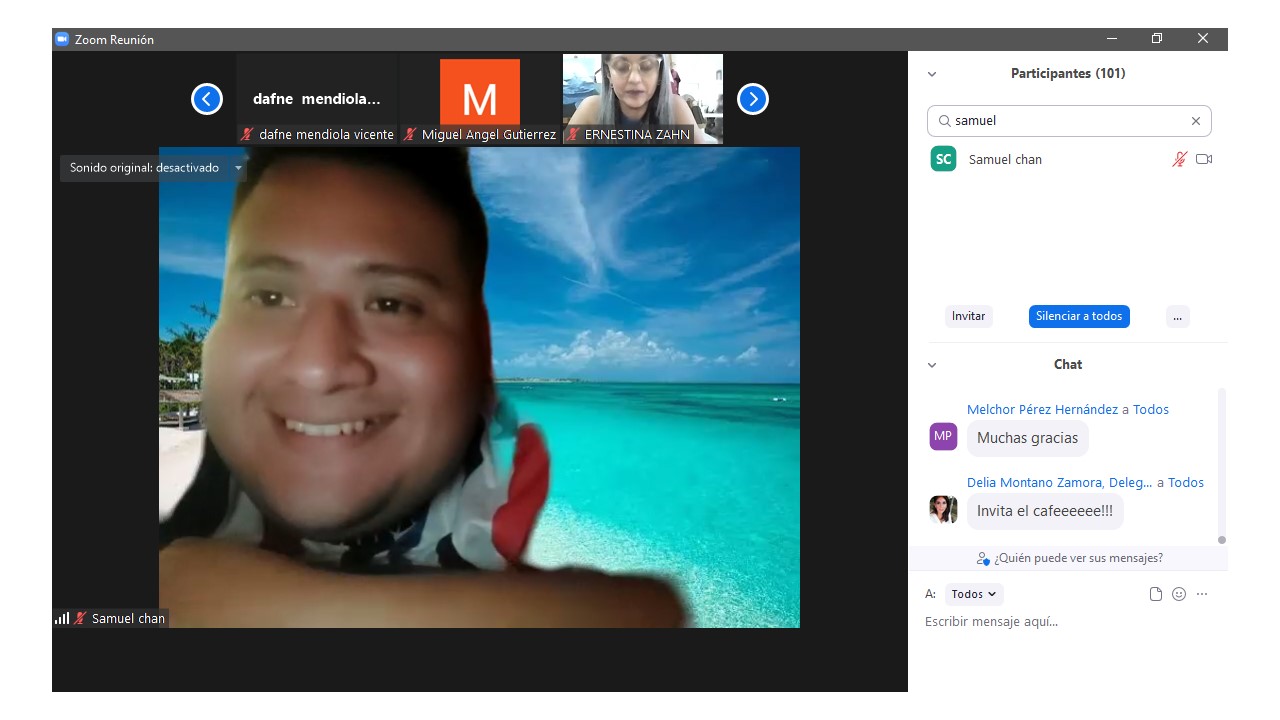This screenshot has height=720, width=1280.
Task: Click the Invitar button
Action: 968,316
